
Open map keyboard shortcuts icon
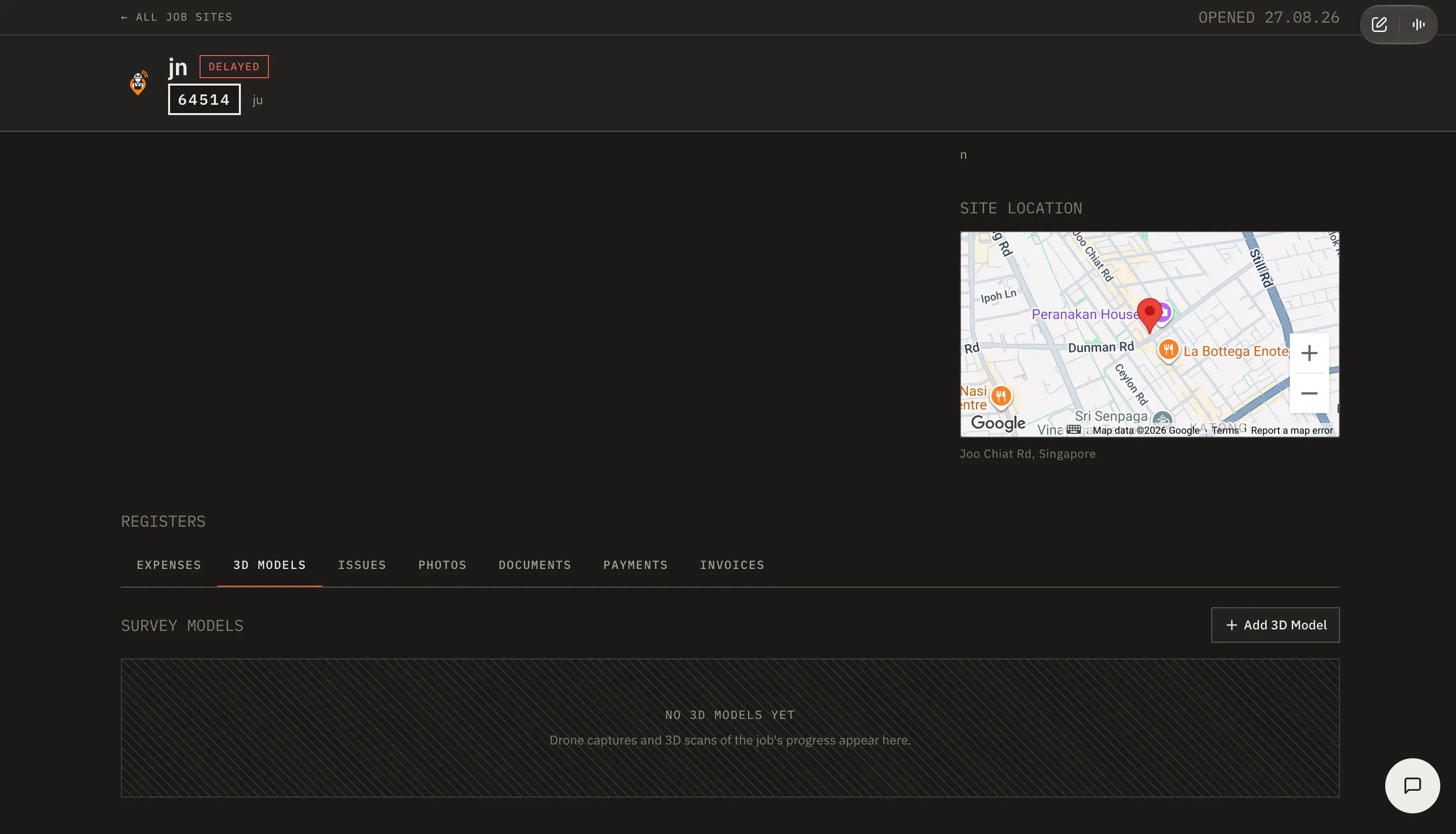(x=1074, y=430)
